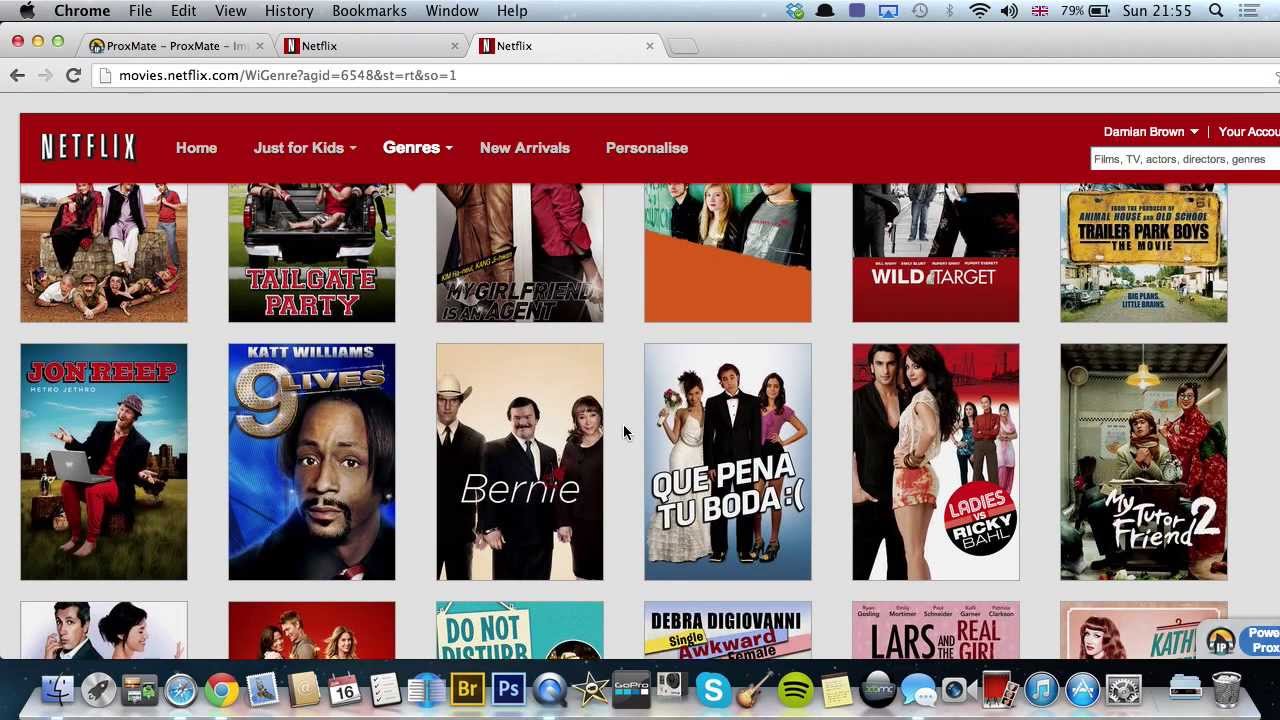This screenshot has height=720, width=1280.
Task: Launch Photoshop from the dock
Action: (509, 689)
